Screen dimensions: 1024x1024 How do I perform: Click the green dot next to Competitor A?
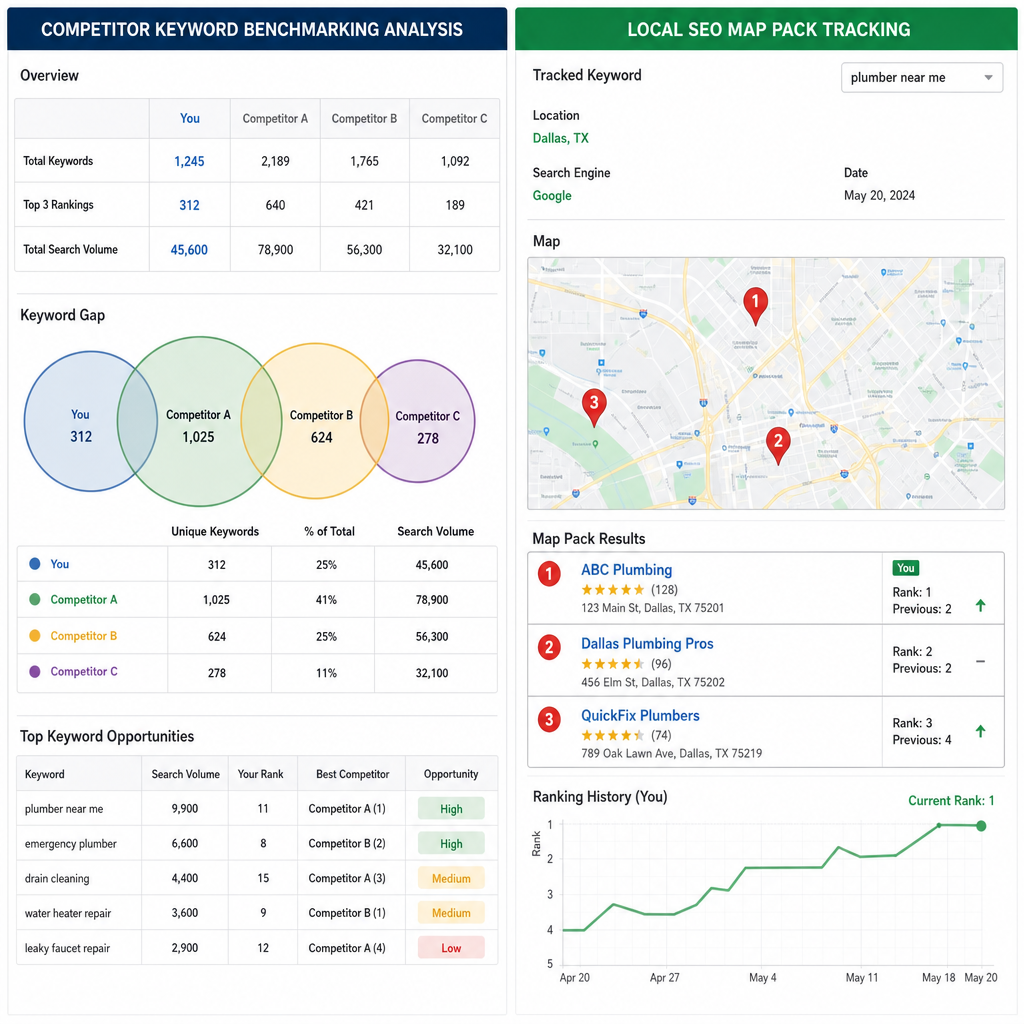35,600
